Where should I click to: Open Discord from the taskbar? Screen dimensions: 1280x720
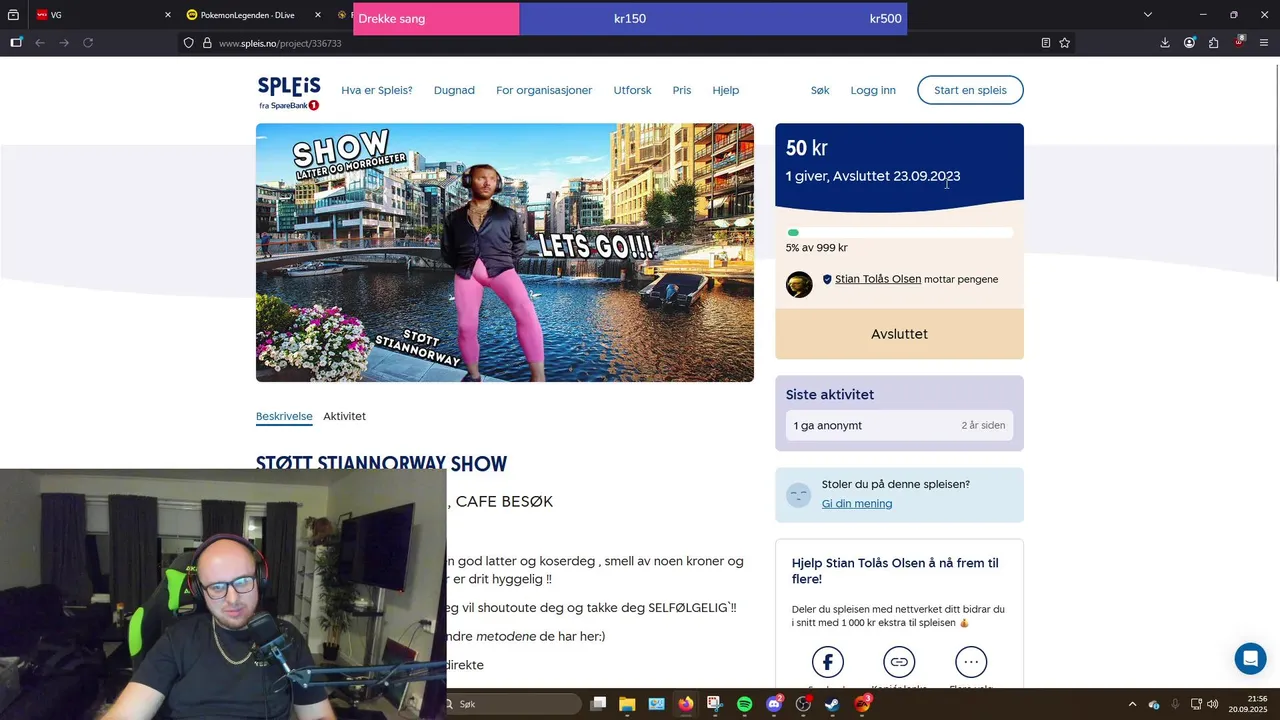point(774,704)
